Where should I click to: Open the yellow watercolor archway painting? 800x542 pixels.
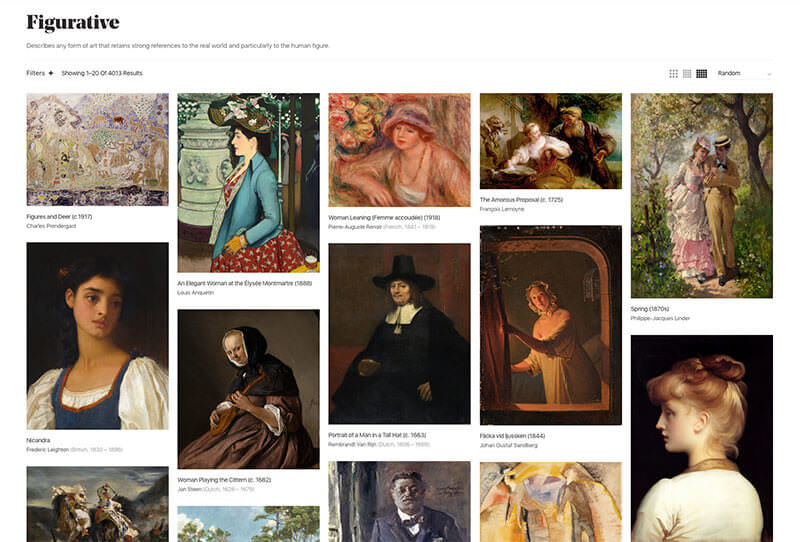[551, 502]
